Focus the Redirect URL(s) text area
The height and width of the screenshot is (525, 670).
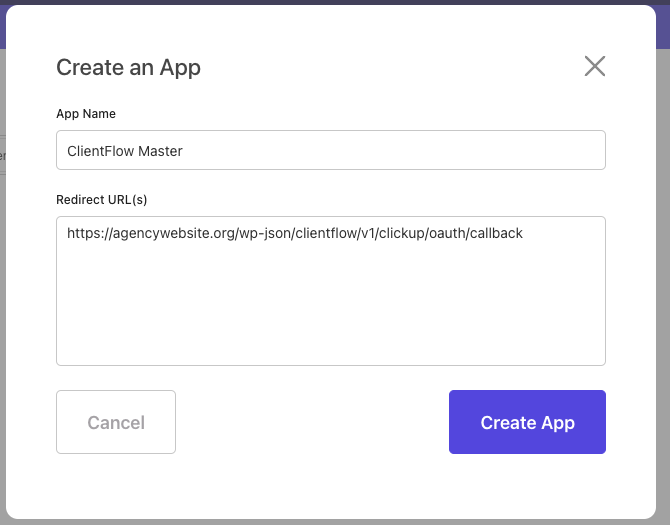(x=331, y=291)
